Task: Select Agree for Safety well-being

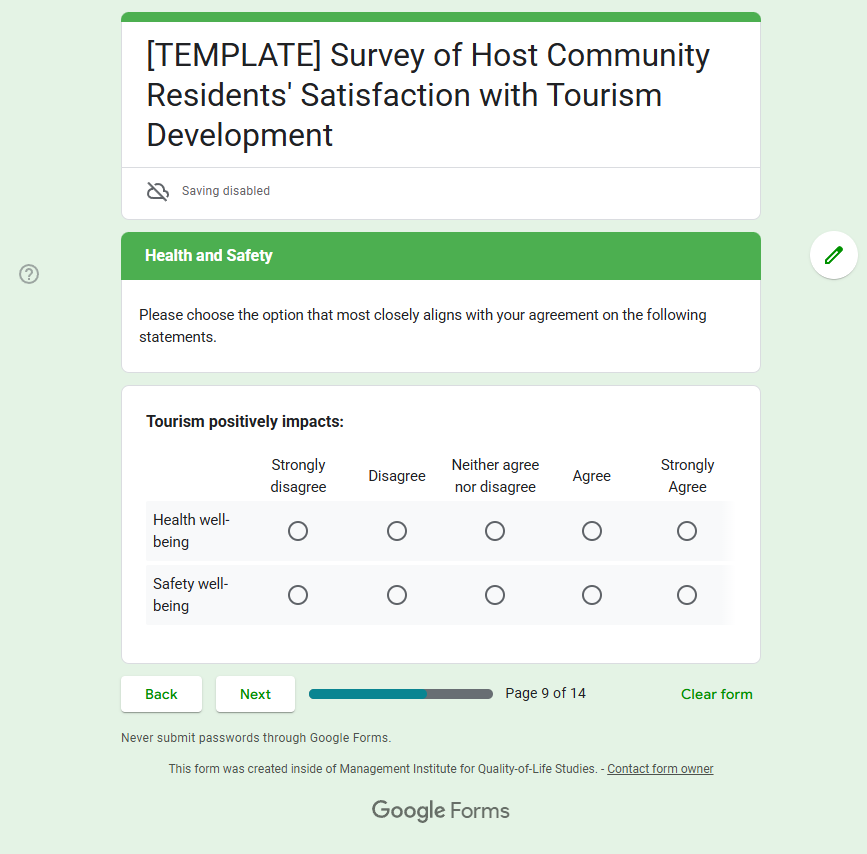Action: click(x=592, y=595)
